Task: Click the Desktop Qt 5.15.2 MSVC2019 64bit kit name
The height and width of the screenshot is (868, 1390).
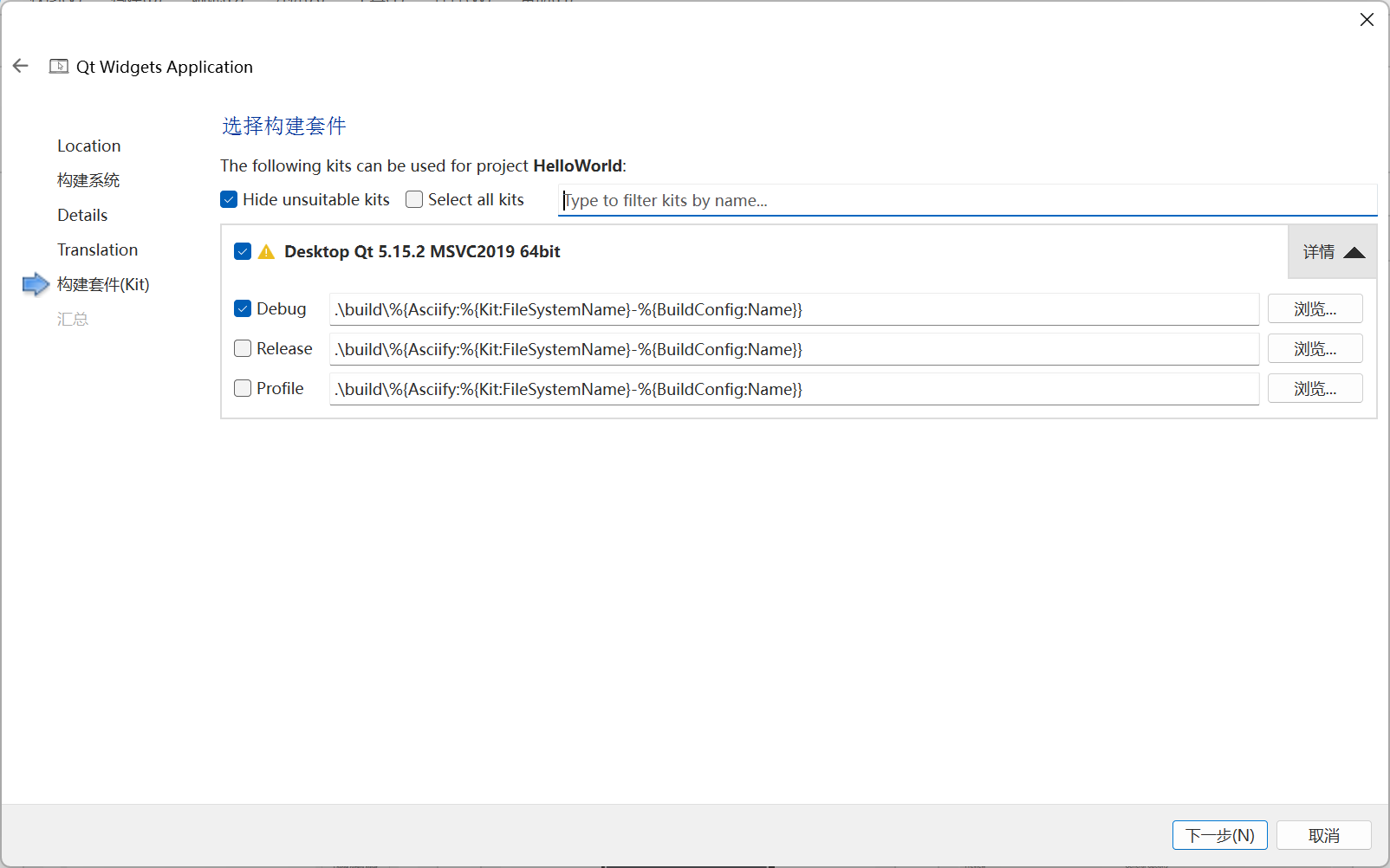Action: pyautogui.click(x=422, y=251)
